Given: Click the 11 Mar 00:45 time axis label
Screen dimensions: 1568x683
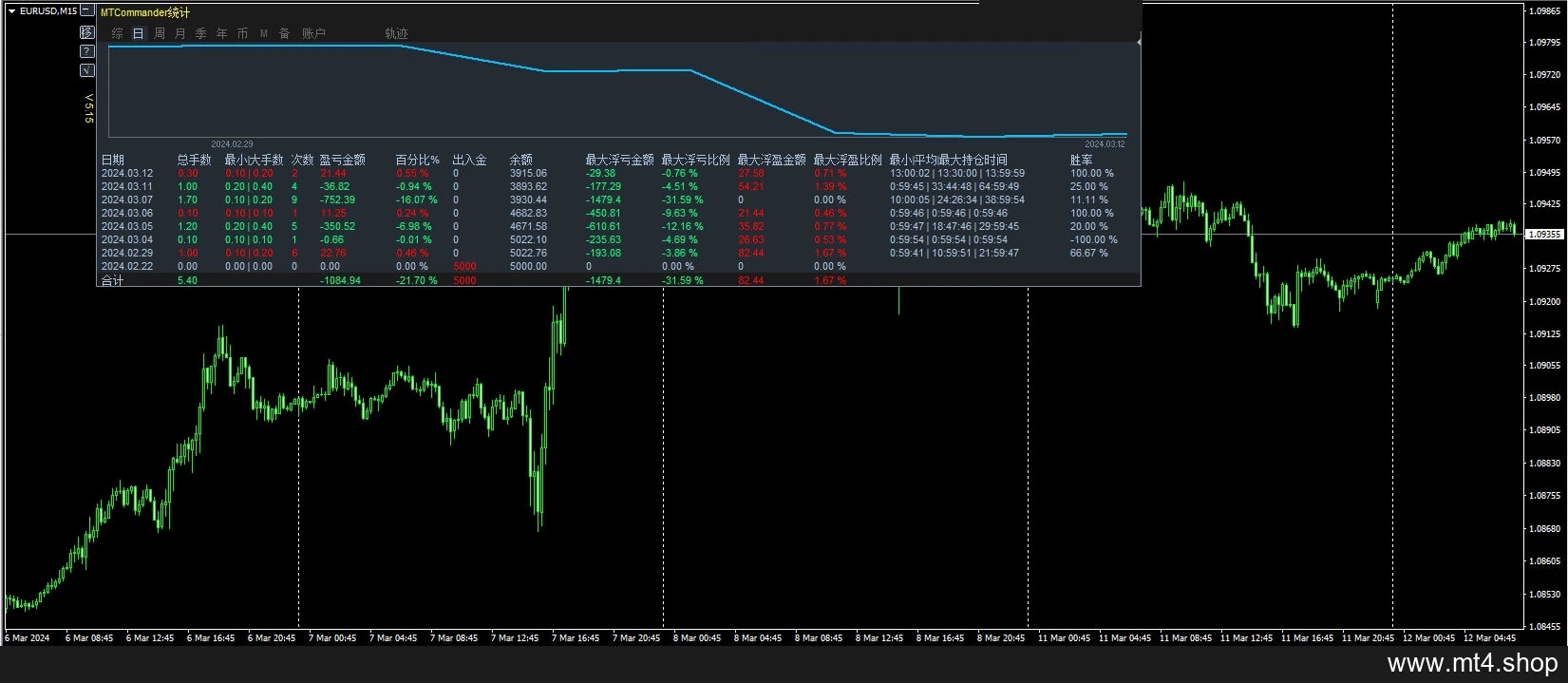Looking at the screenshot, I should (1064, 637).
